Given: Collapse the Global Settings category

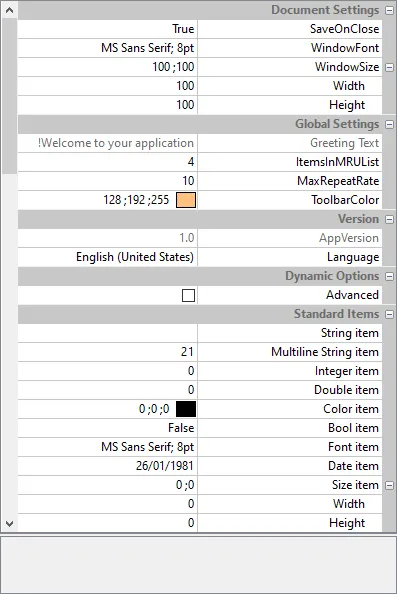Looking at the screenshot, I should (x=389, y=124).
